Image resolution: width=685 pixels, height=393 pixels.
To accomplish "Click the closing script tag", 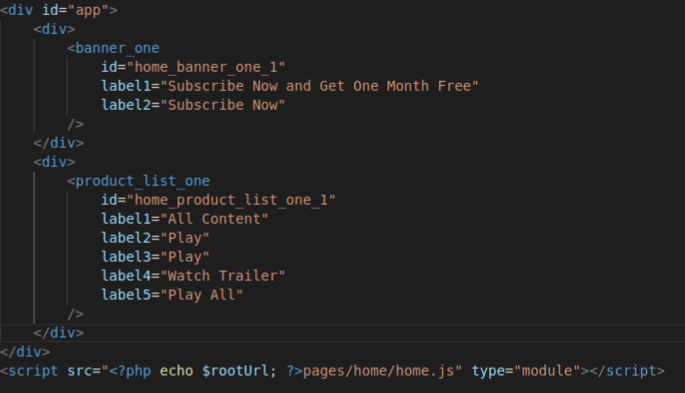I will (627, 371).
